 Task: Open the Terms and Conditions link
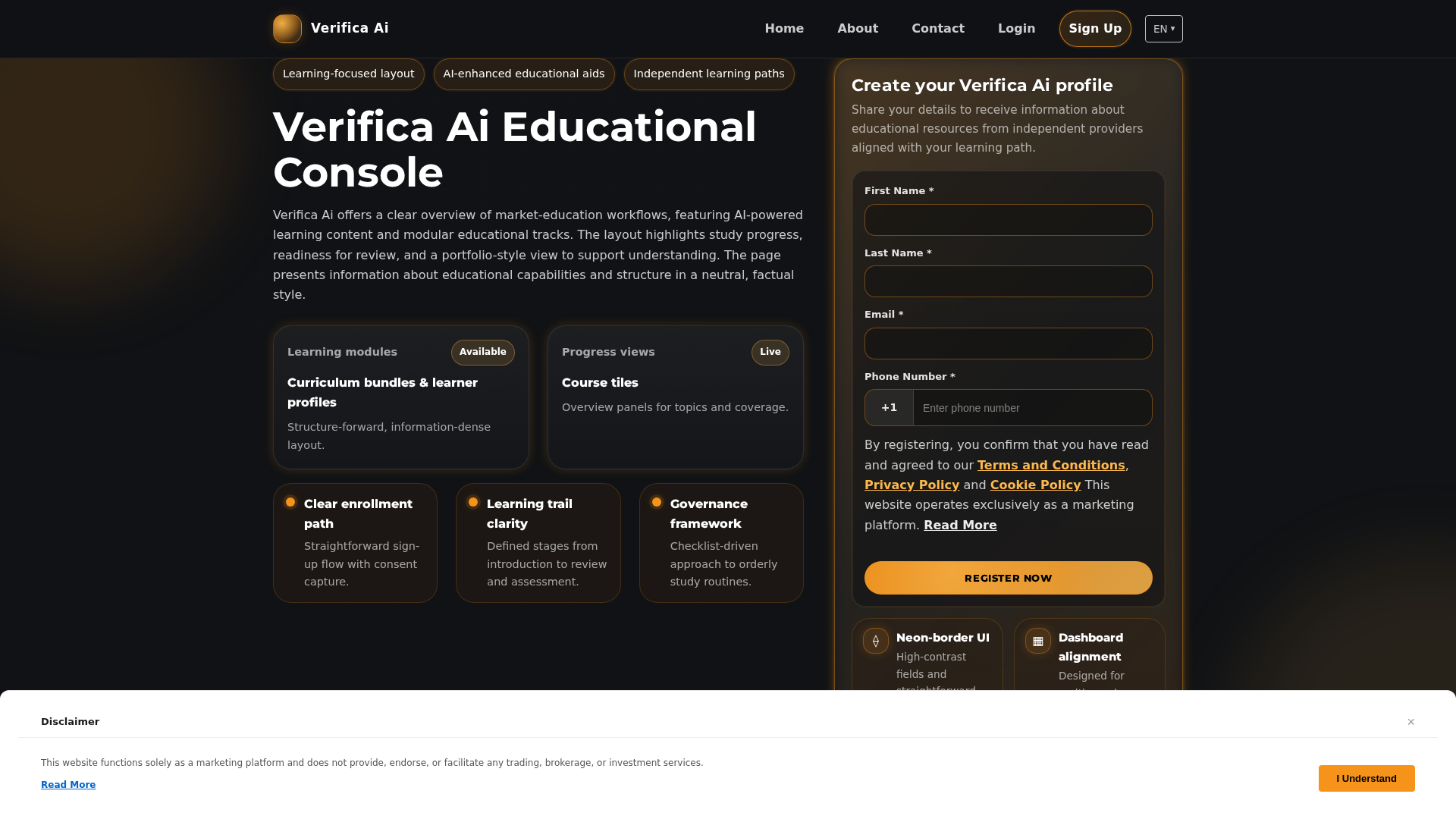click(x=1051, y=466)
